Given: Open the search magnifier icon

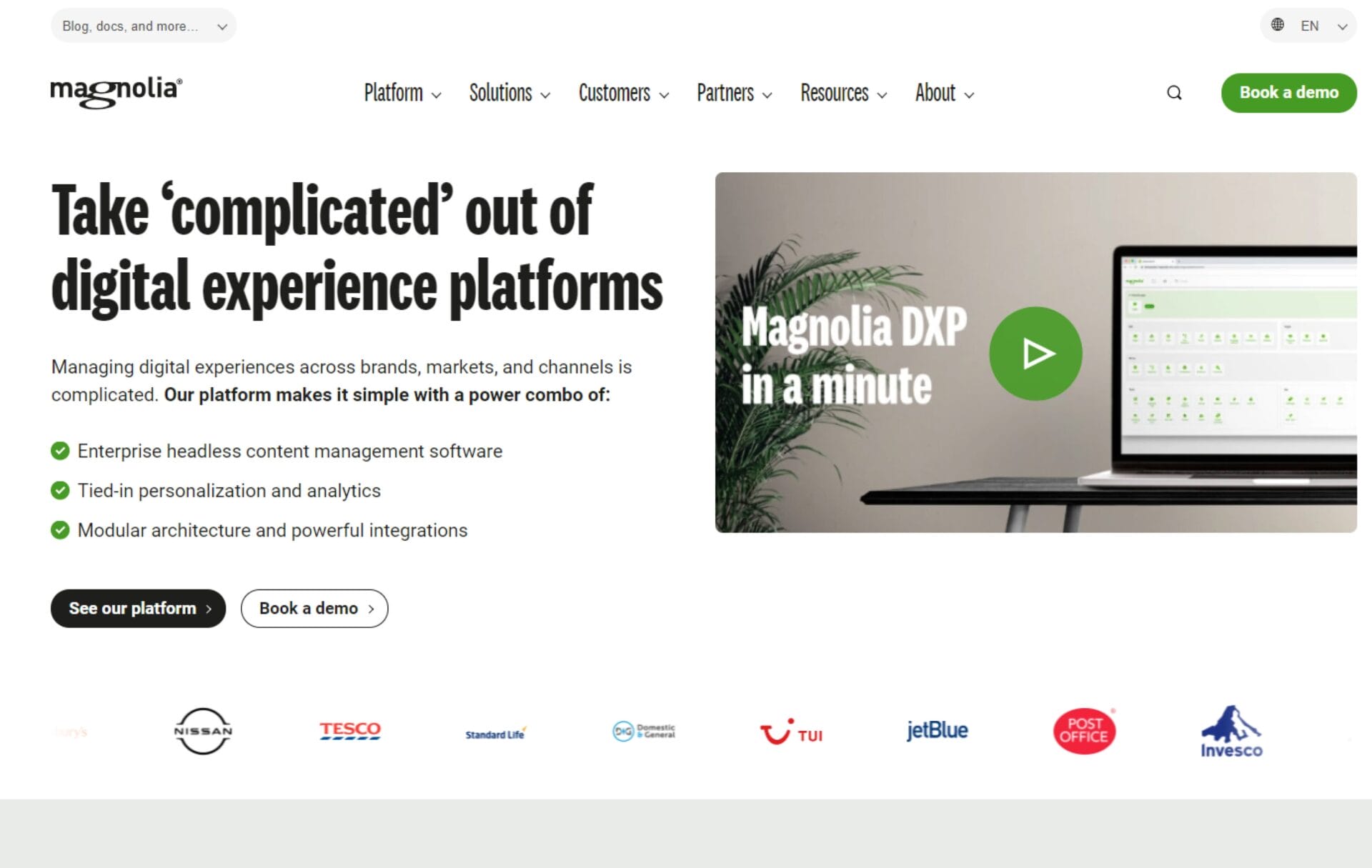Looking at the screenshot, I should click(1174, 93).
